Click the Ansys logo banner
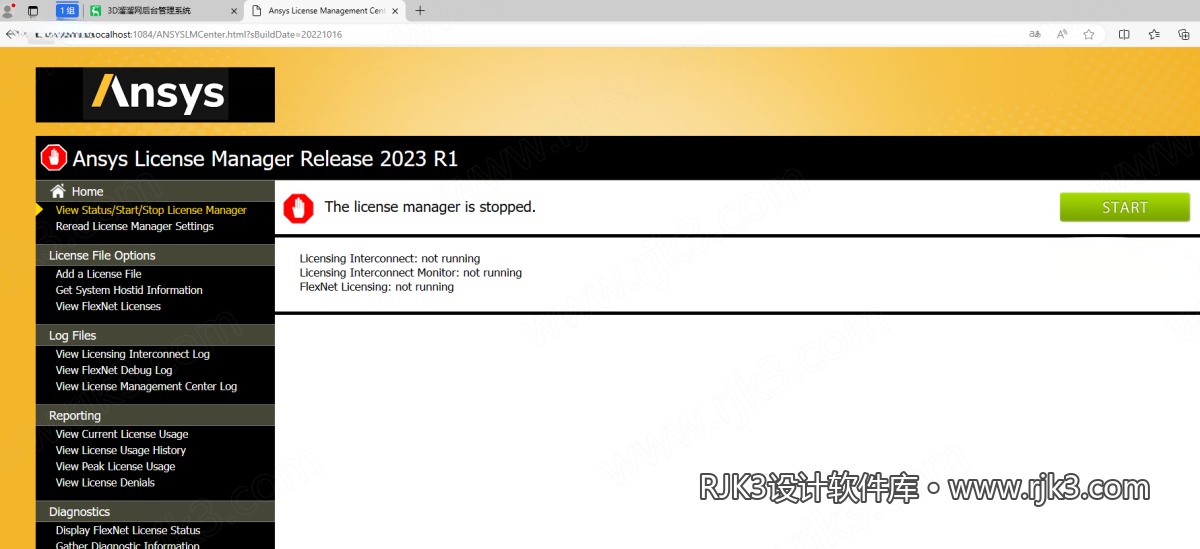The width and height of the screenshot is (1200, 549). coord(155,95)
